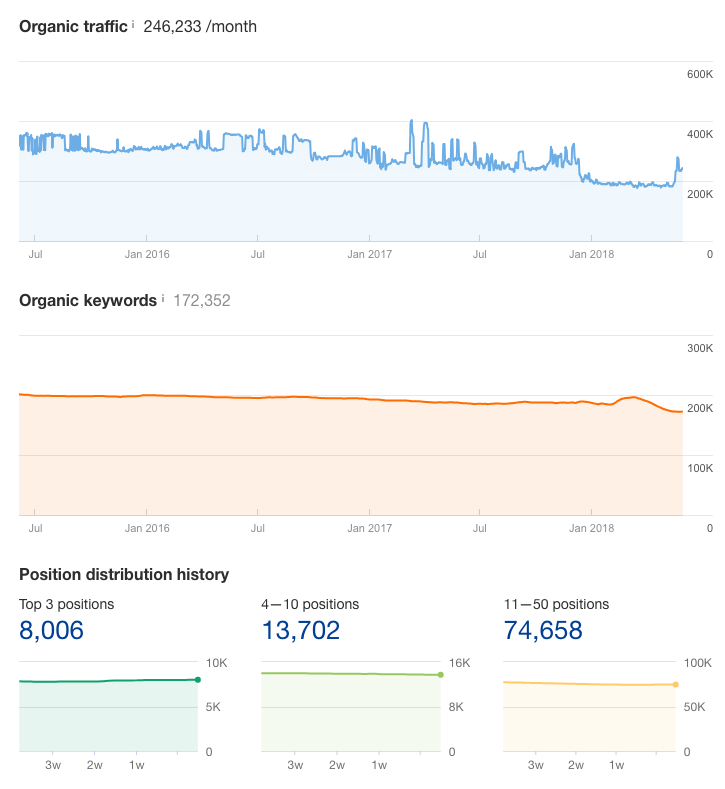
Task: Click the 8,006 top 3 positions value
Action: (51, 630)
